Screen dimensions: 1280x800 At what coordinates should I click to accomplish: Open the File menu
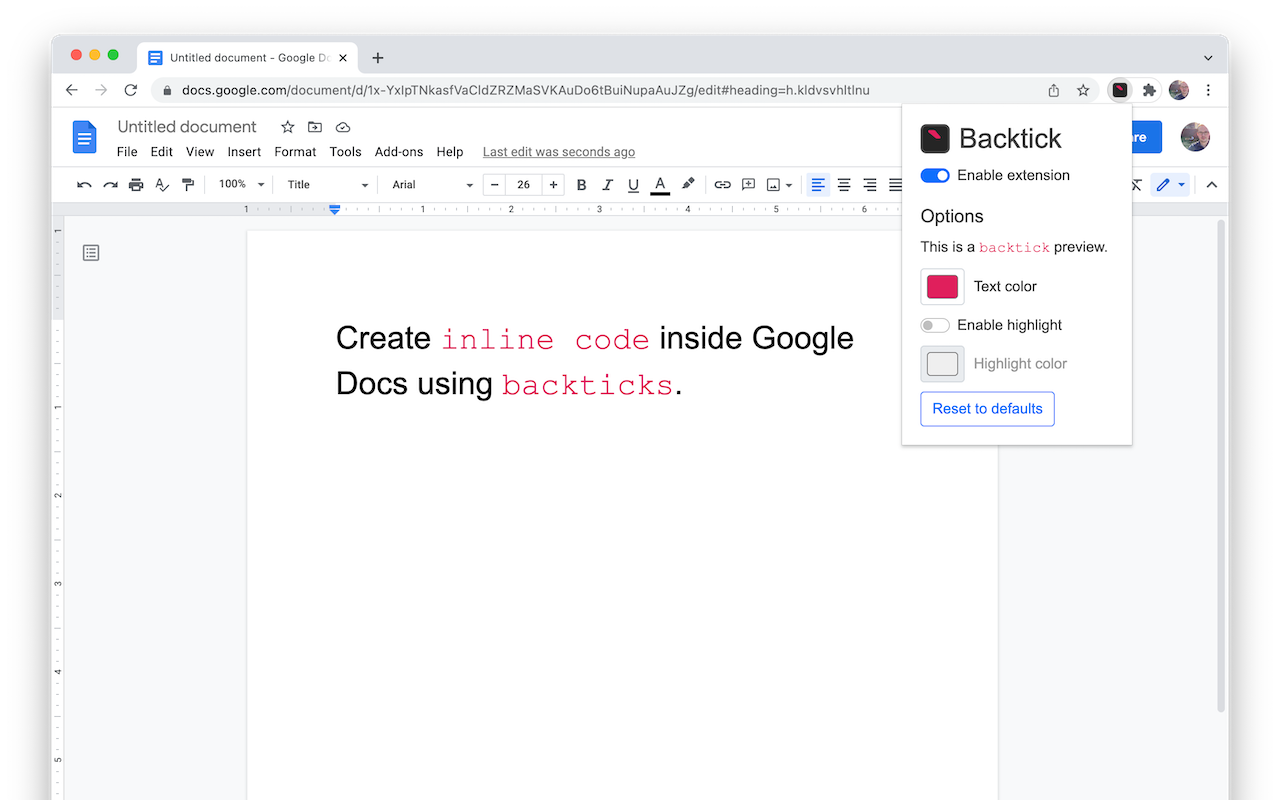pos(127,152)
